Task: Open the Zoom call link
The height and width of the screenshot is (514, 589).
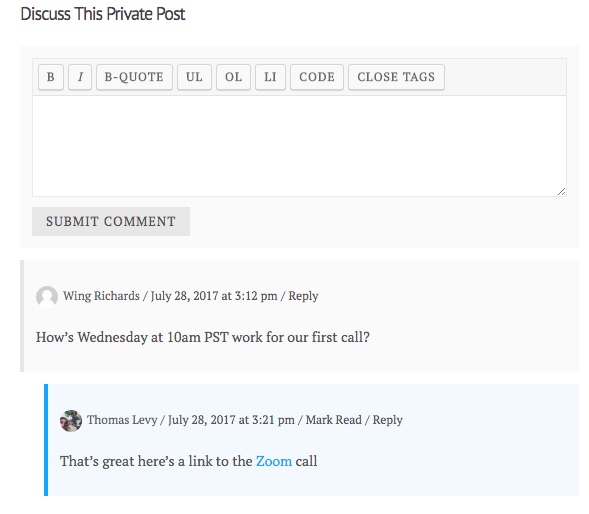Action: coord(274,461)
